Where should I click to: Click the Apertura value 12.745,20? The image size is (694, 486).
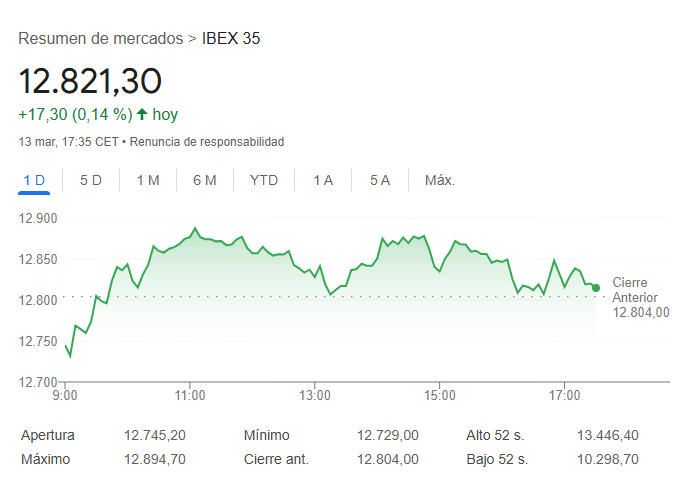tap(155, 435)
